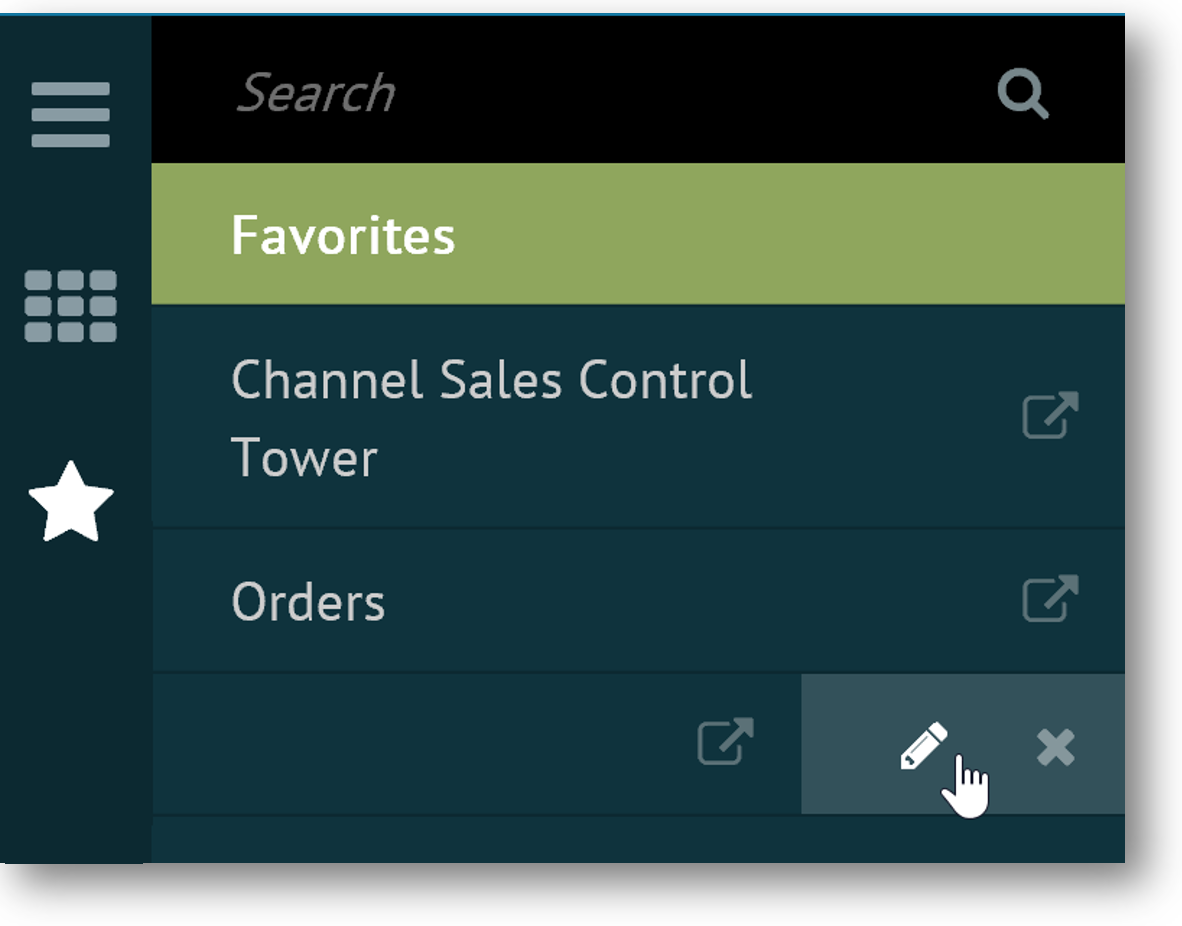Click the blank rail area below the star
The height and width of the screenshot is (926, 1182).
75,700
